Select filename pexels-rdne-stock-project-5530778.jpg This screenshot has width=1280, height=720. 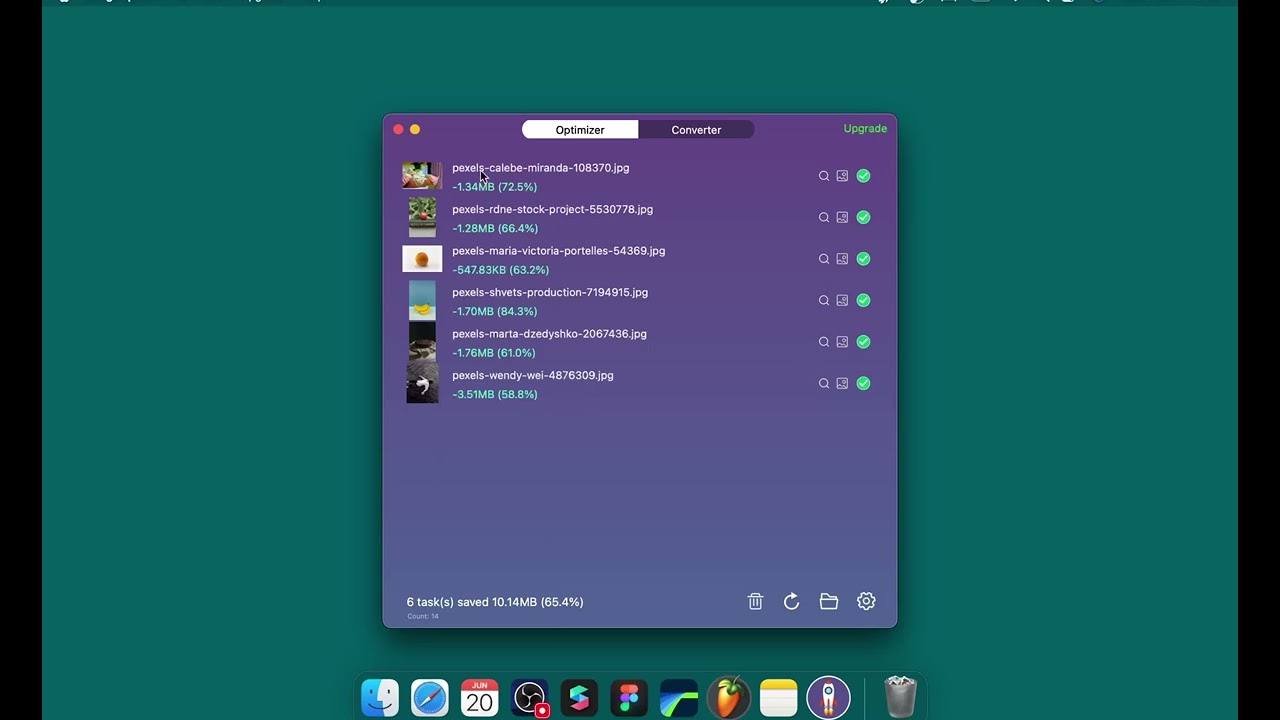point(552,209)
